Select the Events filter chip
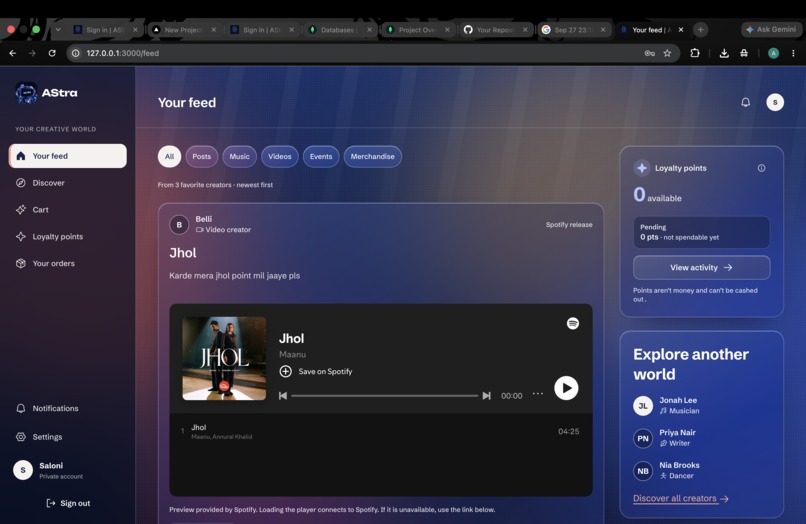806x524 pixels. 321,156
